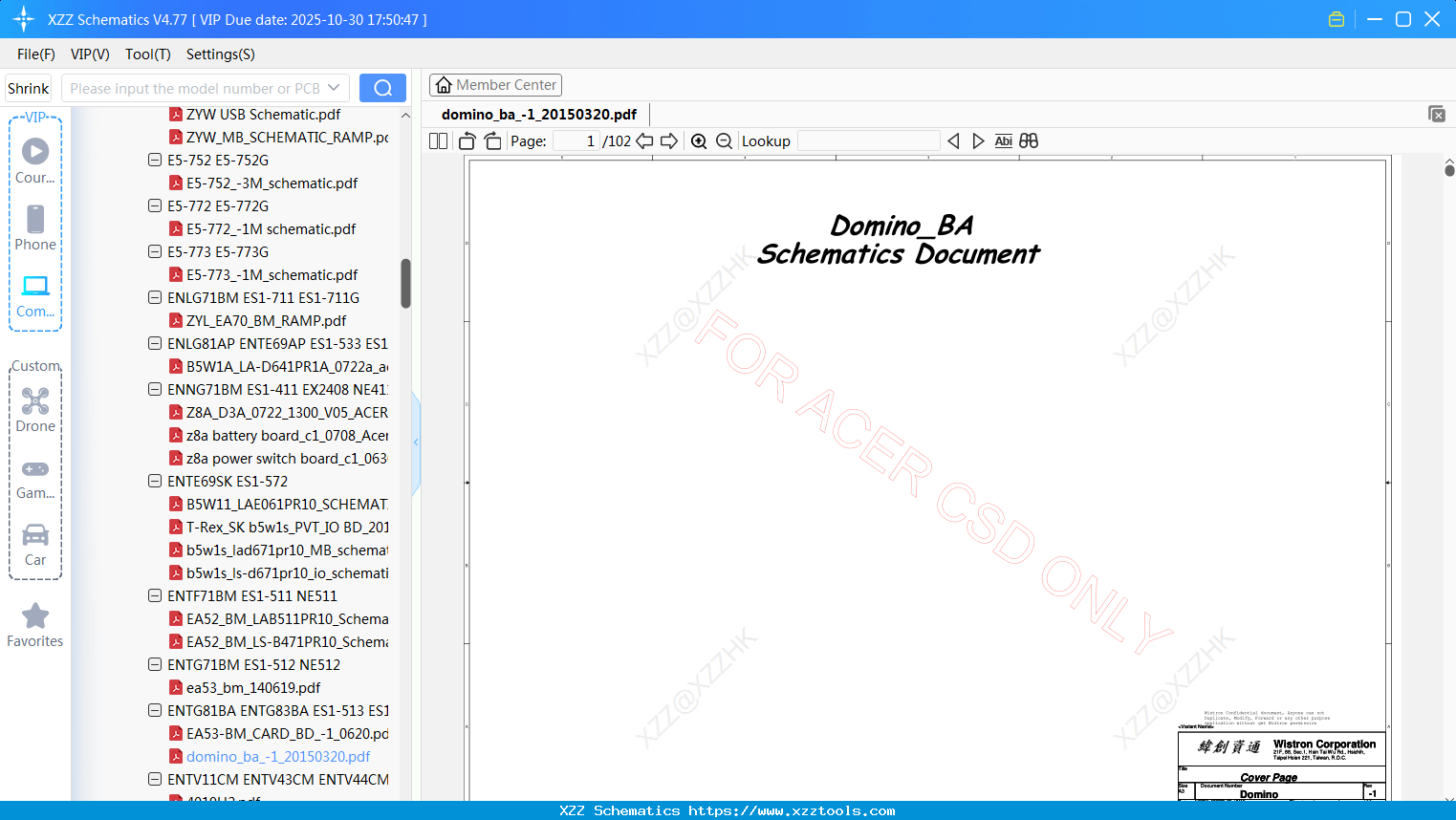Open the Settings(S) menu
Screen dimensions: 1456x820
tap(221, 54)
